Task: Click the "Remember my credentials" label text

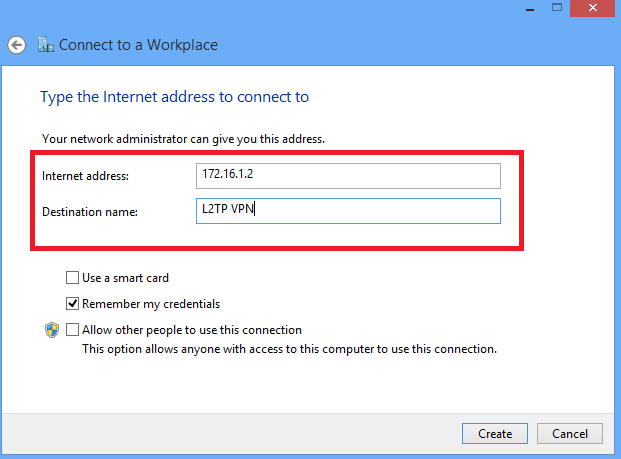Action: (x=151, y=304)
